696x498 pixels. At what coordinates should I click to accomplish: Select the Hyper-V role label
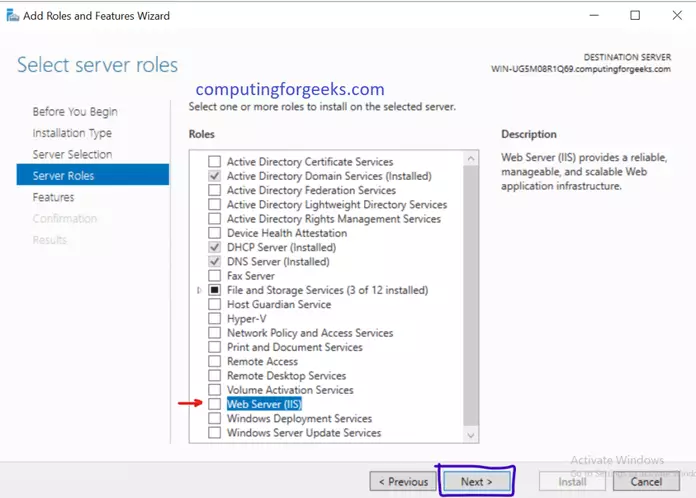click(x=247, y=319)
